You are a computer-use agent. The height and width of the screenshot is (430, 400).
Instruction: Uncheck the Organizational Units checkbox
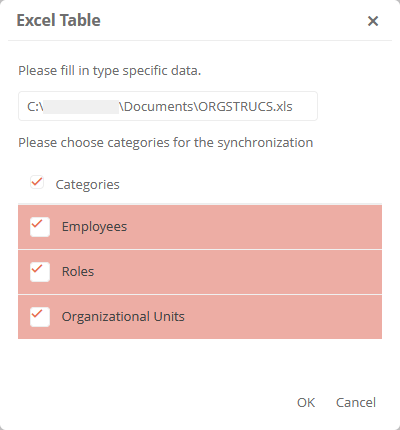pyautogui.click(x=40, y=317)
